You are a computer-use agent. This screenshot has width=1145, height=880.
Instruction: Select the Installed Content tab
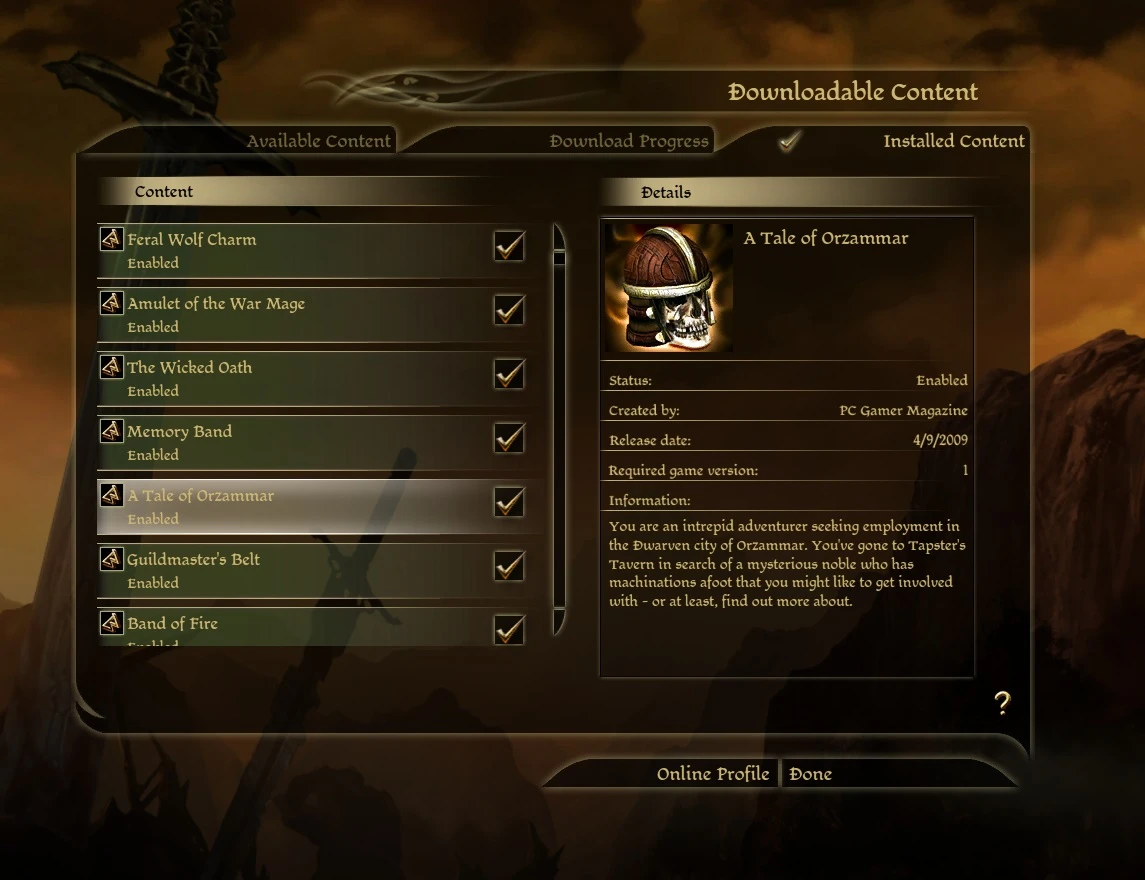(954, 140)
